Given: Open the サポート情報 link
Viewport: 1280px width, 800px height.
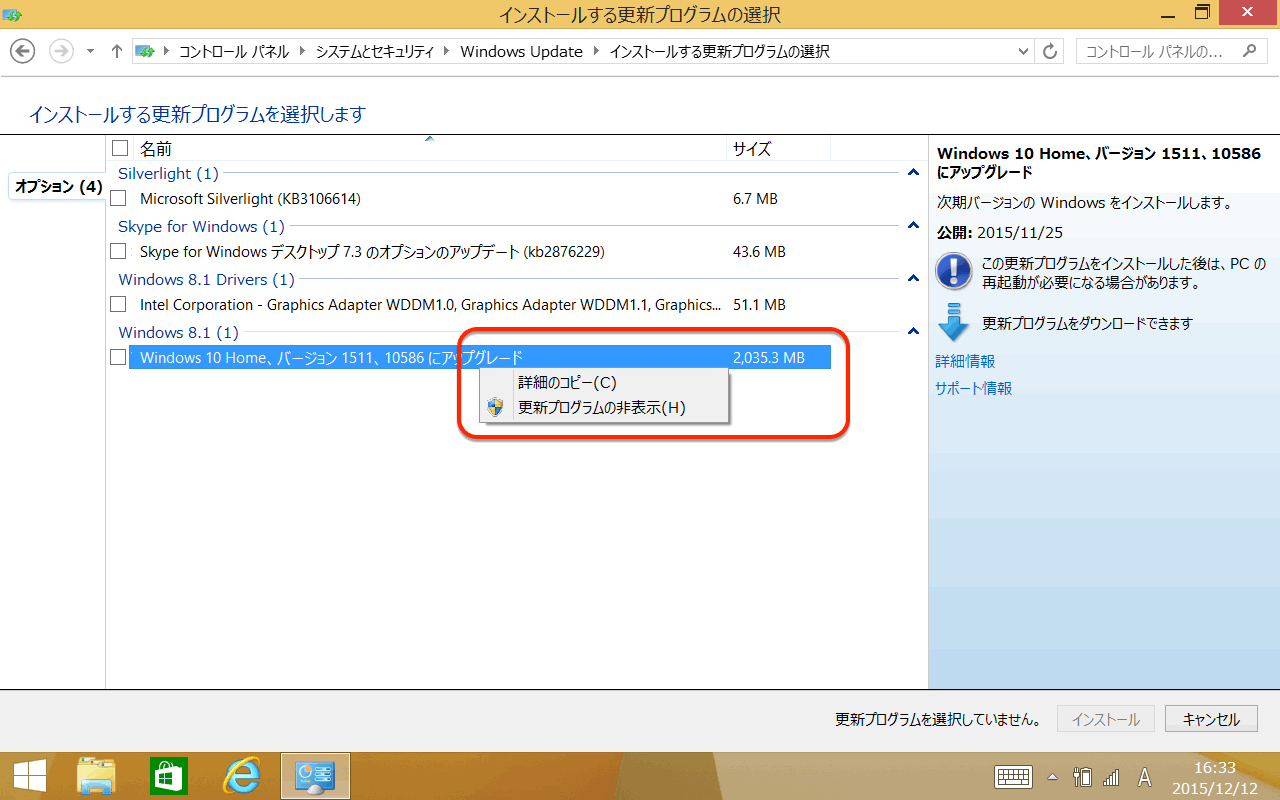Looking at the screenshot, I should tap(974, 389).
